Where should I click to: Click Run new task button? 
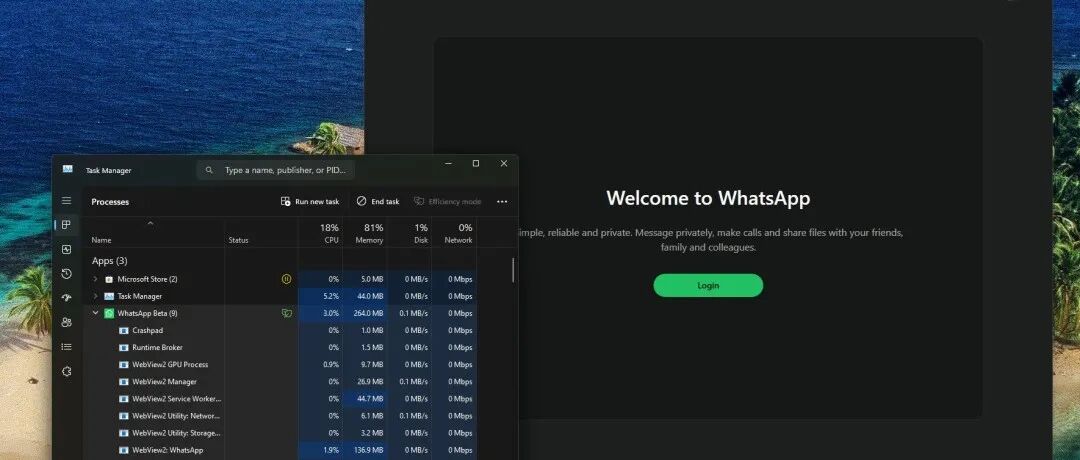coord(310,202)
